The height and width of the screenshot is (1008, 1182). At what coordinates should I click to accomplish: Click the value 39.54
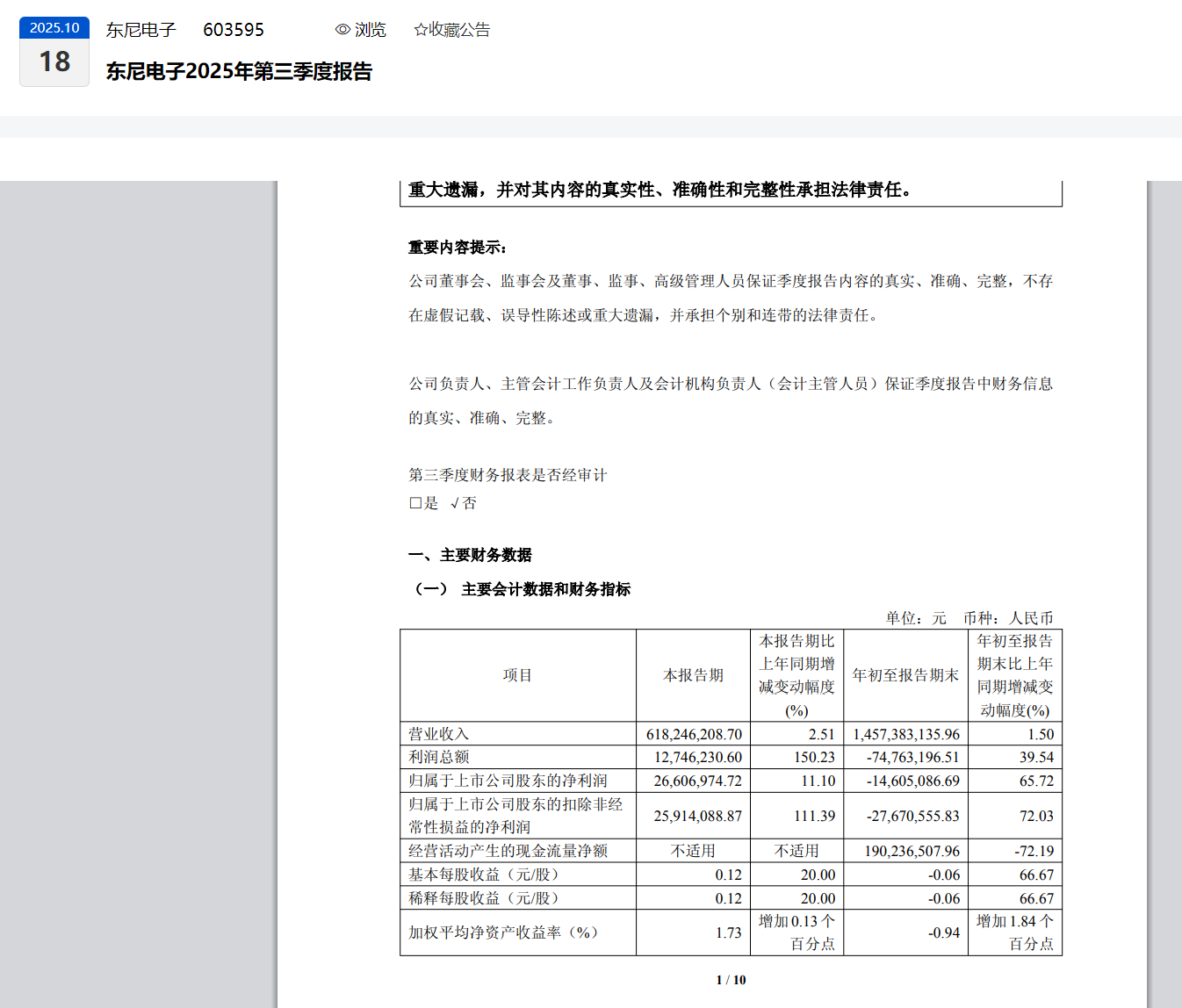point(1036,757)
